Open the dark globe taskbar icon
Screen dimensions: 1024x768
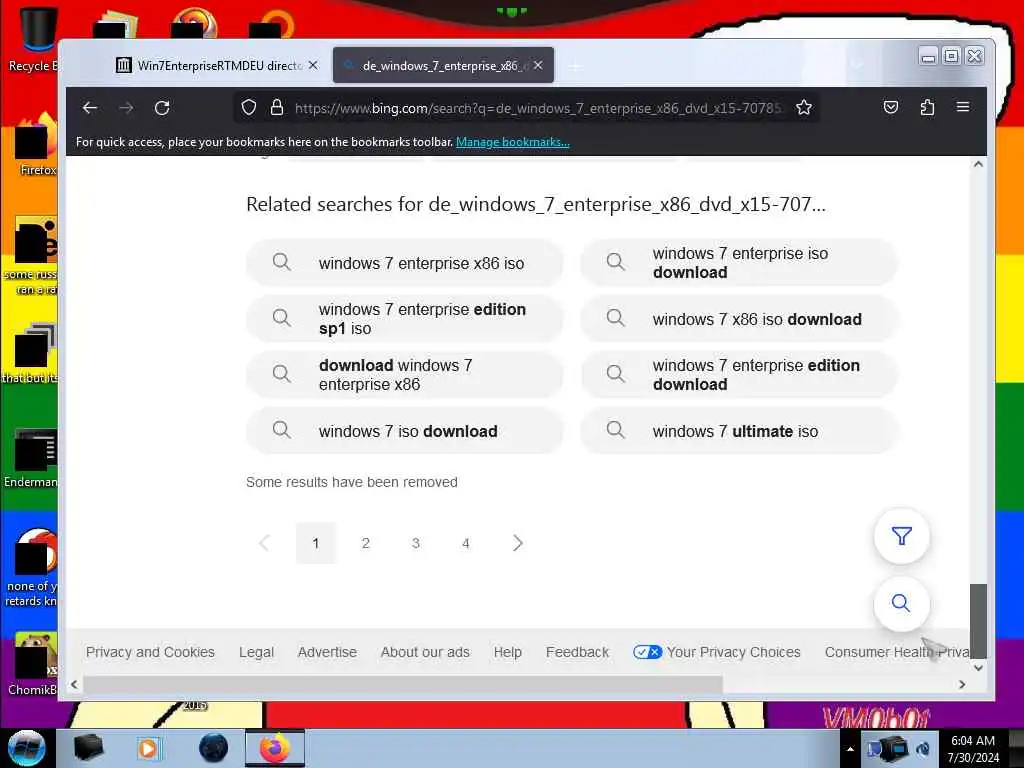pyautogui.click(x=214, y=748)
